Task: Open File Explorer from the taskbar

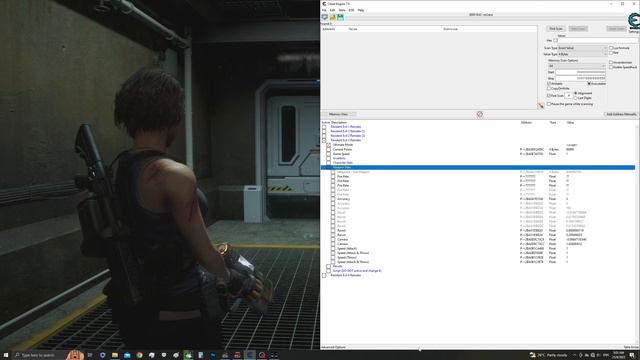Action: (115, 355)
